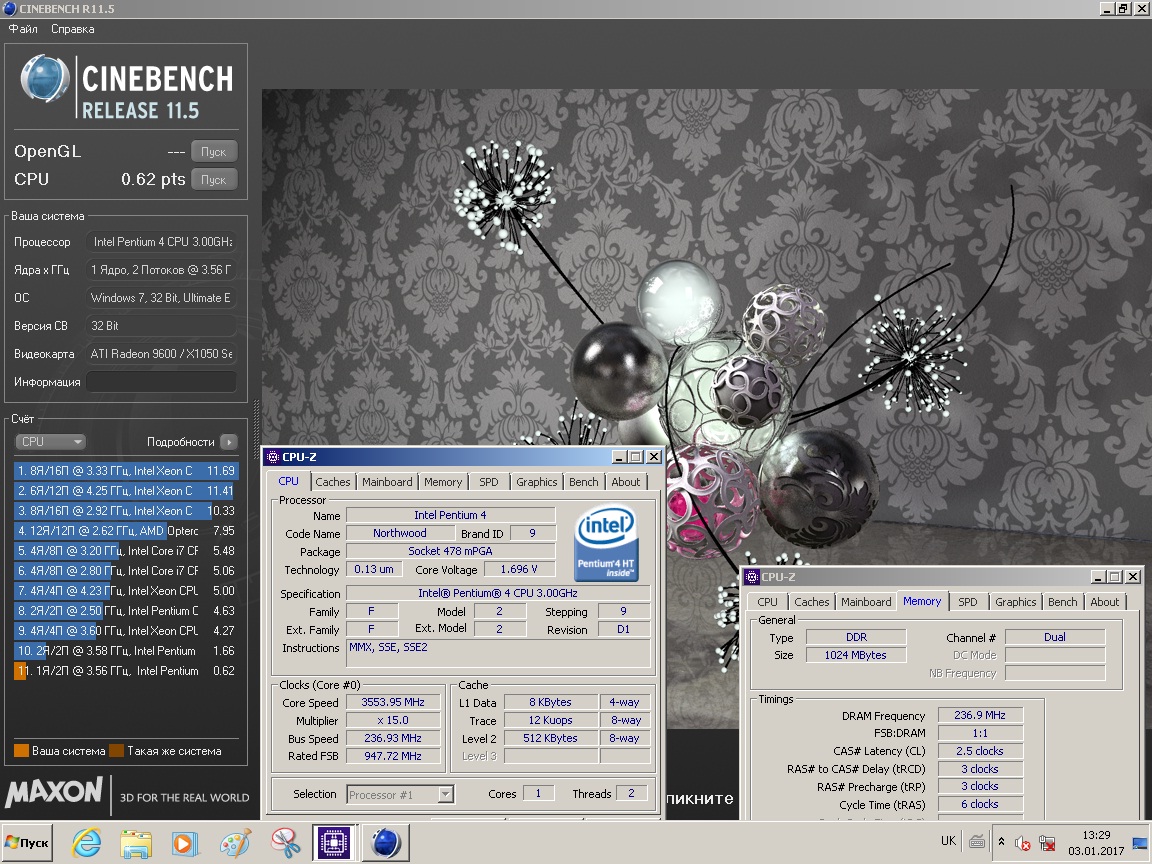1152x864 pixels.
Task: Click the Intel Pentium 4 HT logo
Action: (x=606, y=543)
